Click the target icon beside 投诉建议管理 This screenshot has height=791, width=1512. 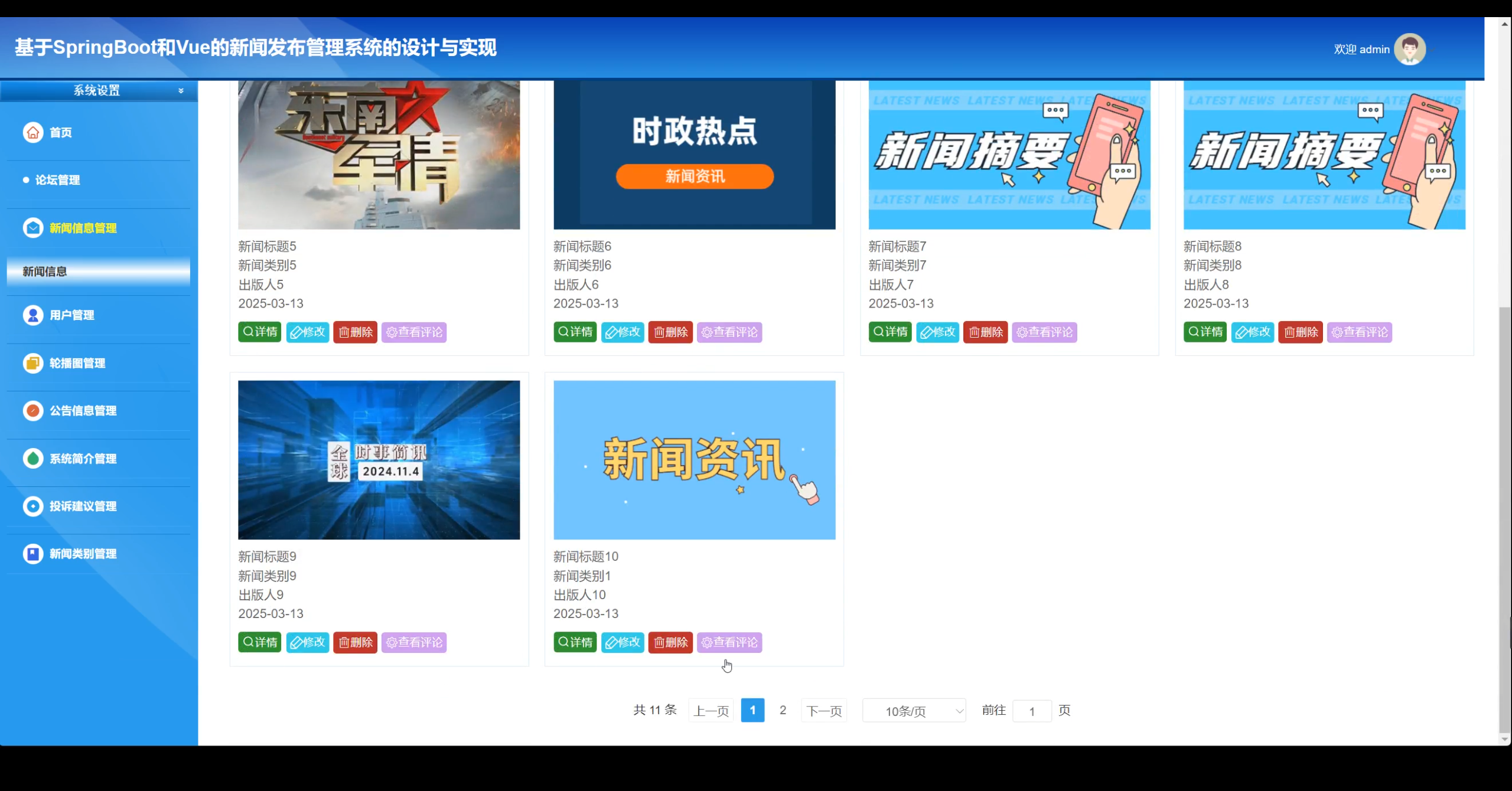coord(33,506)
